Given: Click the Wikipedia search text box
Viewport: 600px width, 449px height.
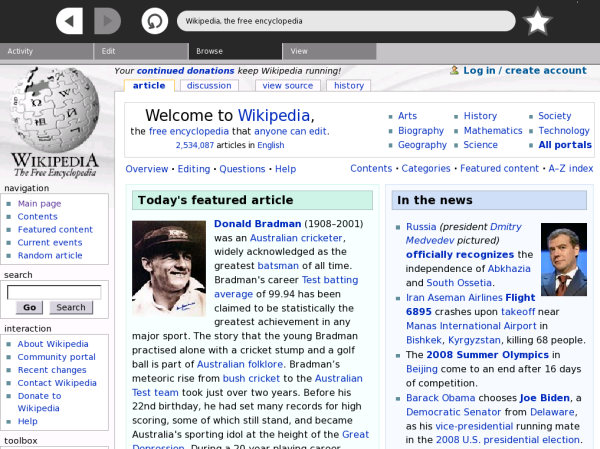Looking at the screenshot, I should [54, 292].
